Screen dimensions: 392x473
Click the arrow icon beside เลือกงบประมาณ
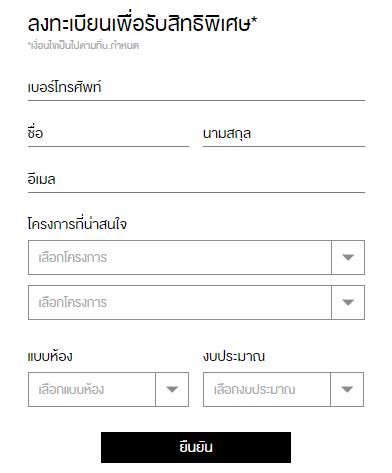pyautogui.click(x=347, y=389)
